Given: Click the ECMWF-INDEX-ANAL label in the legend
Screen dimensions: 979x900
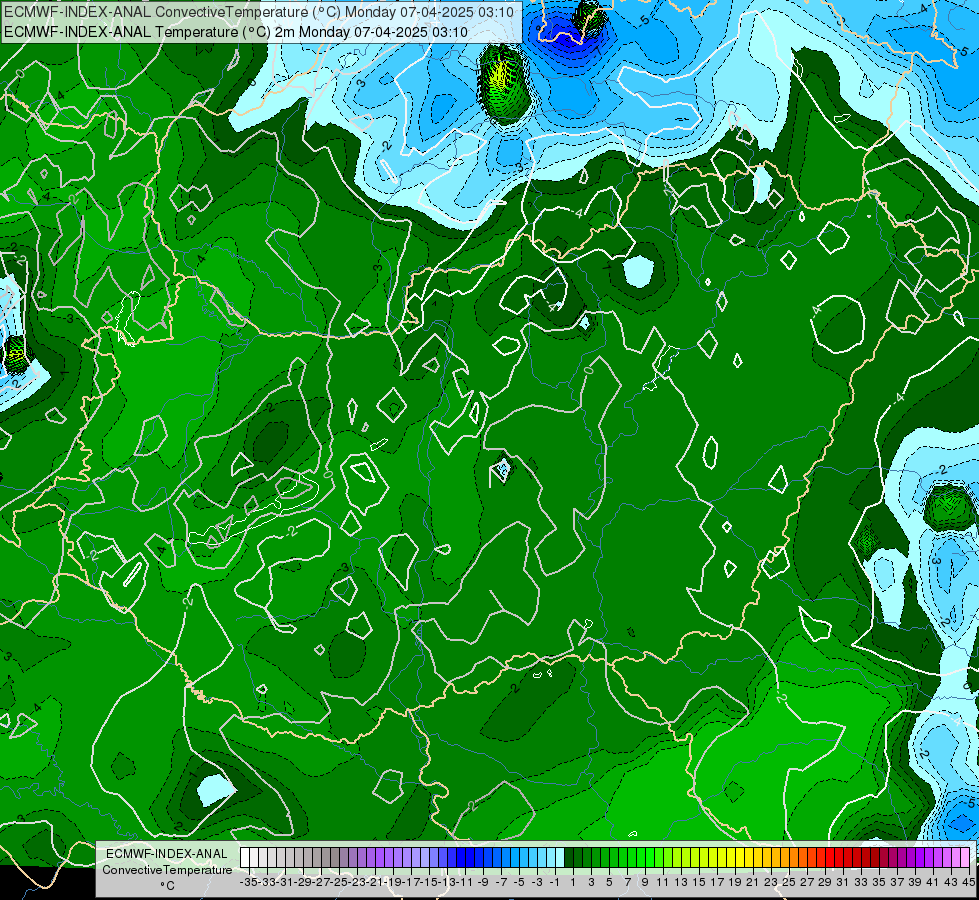Looking at the screenshot, I should tap(167, 854).
